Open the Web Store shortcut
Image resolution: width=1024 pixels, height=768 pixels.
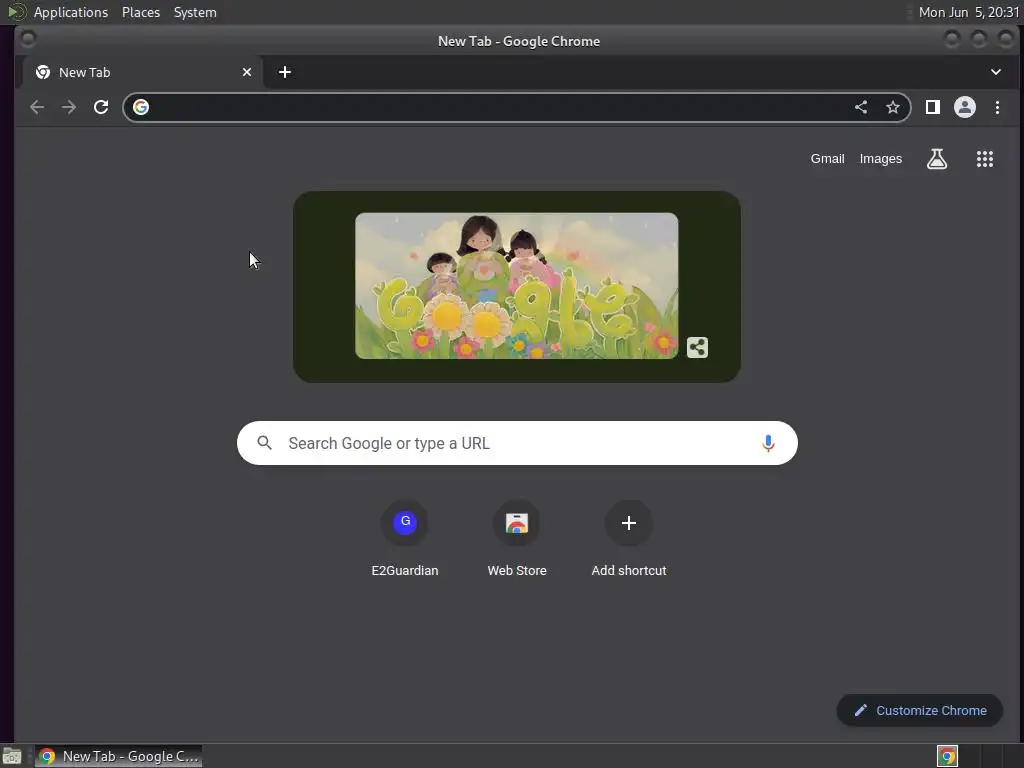[x=517, y=539]
